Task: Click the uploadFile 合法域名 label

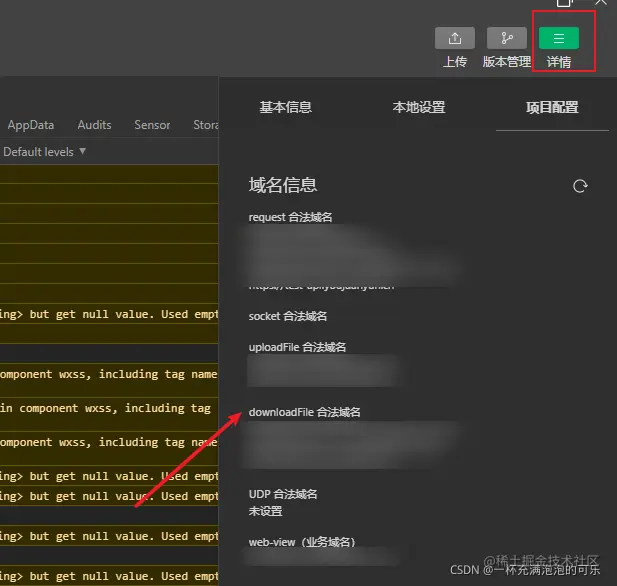Action: coord(297,347)
